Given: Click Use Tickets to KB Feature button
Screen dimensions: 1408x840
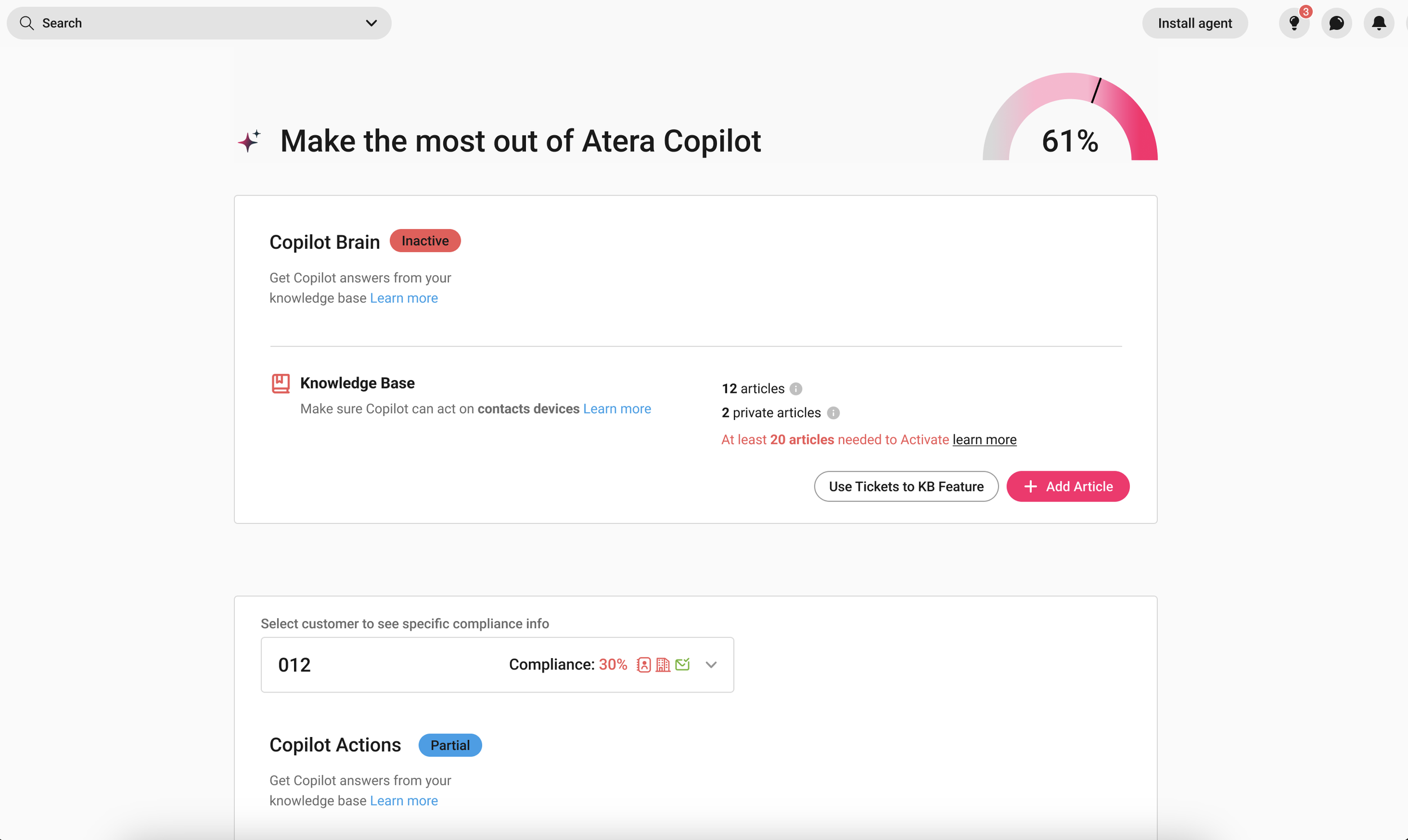Looking at the screenshot, I should tap(906, 486).
